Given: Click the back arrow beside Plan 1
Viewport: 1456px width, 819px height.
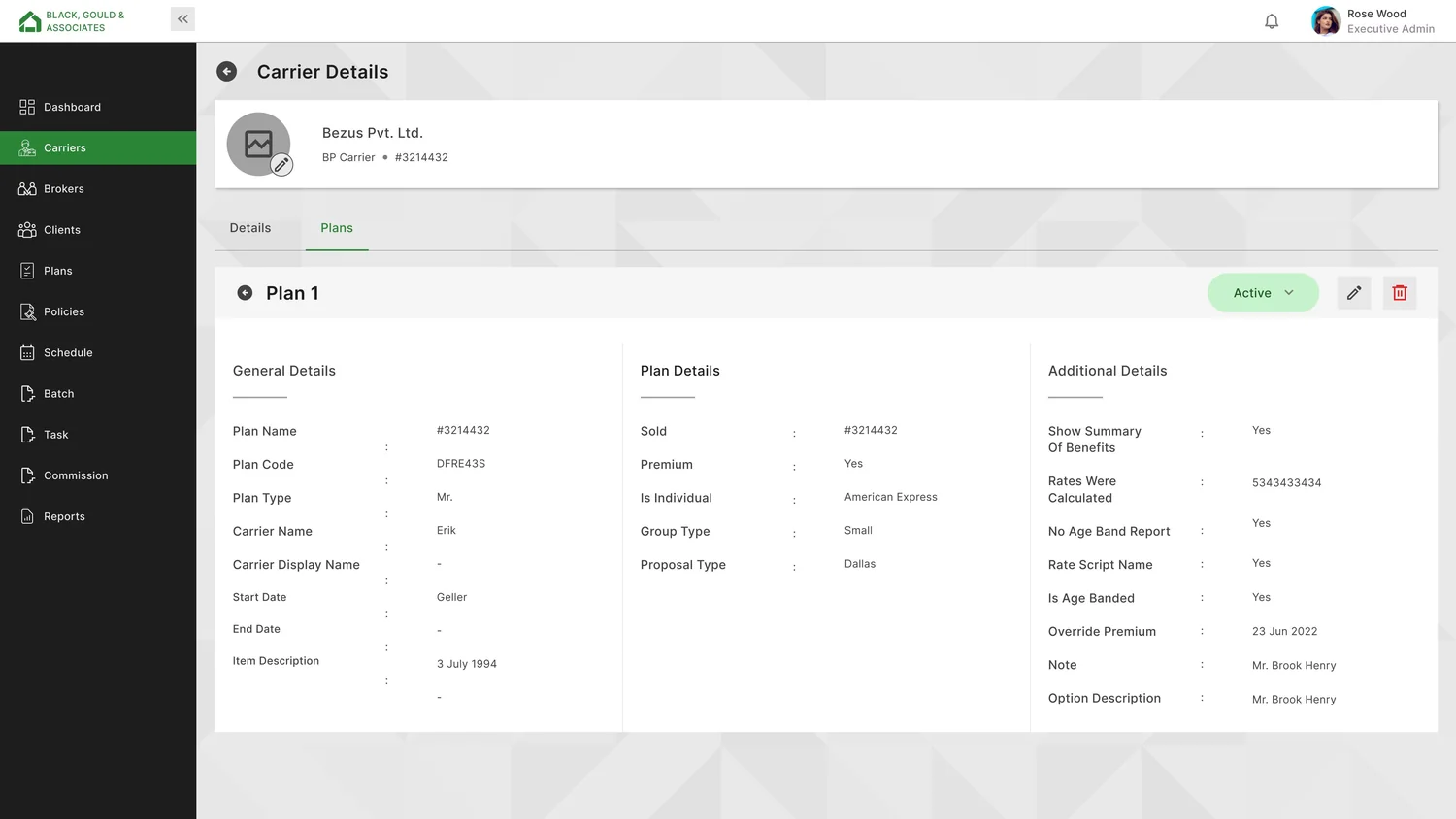Looking at the screenshot, I should [x=245, y=293].
